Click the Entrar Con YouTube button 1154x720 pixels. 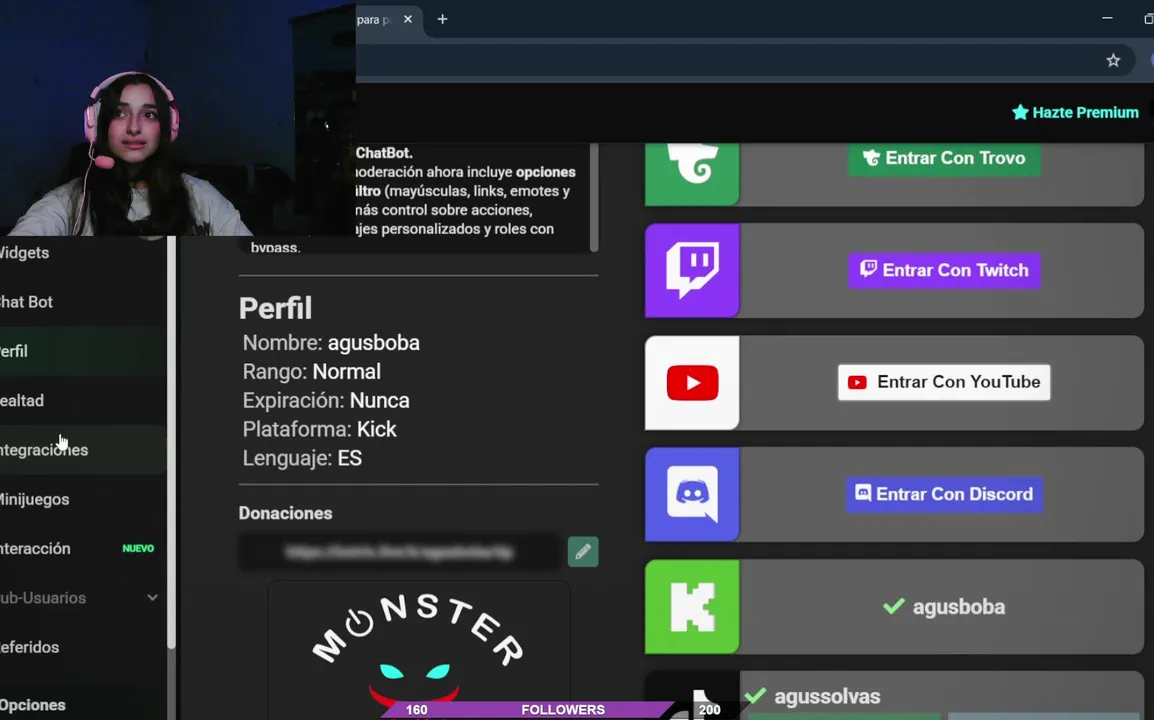(944, 382)
